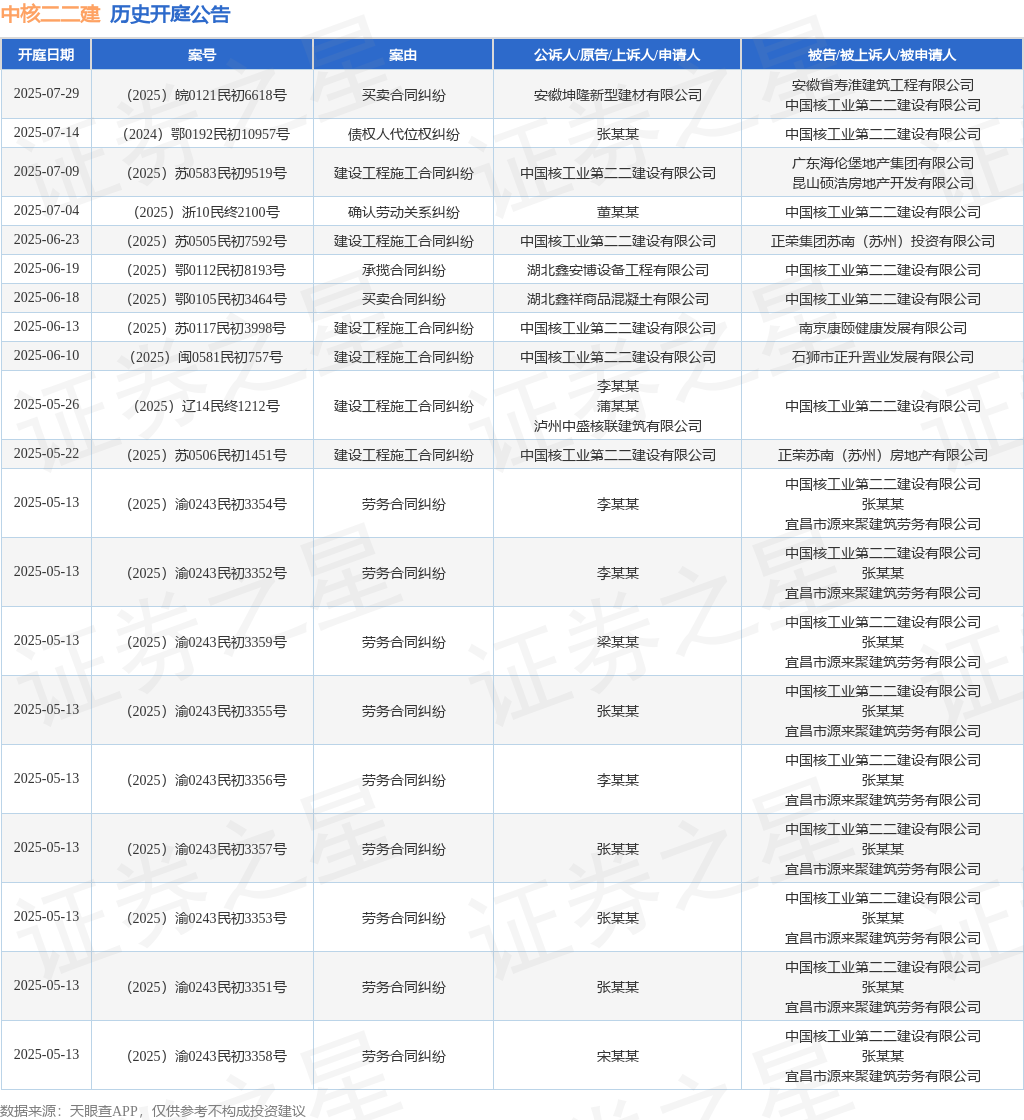The height and width of the screenshot is (1120, 1024).
Task: Click defendant 广东海伦堡地产集团有限公司
Action: pyautogui.click(x=883, y=163)
